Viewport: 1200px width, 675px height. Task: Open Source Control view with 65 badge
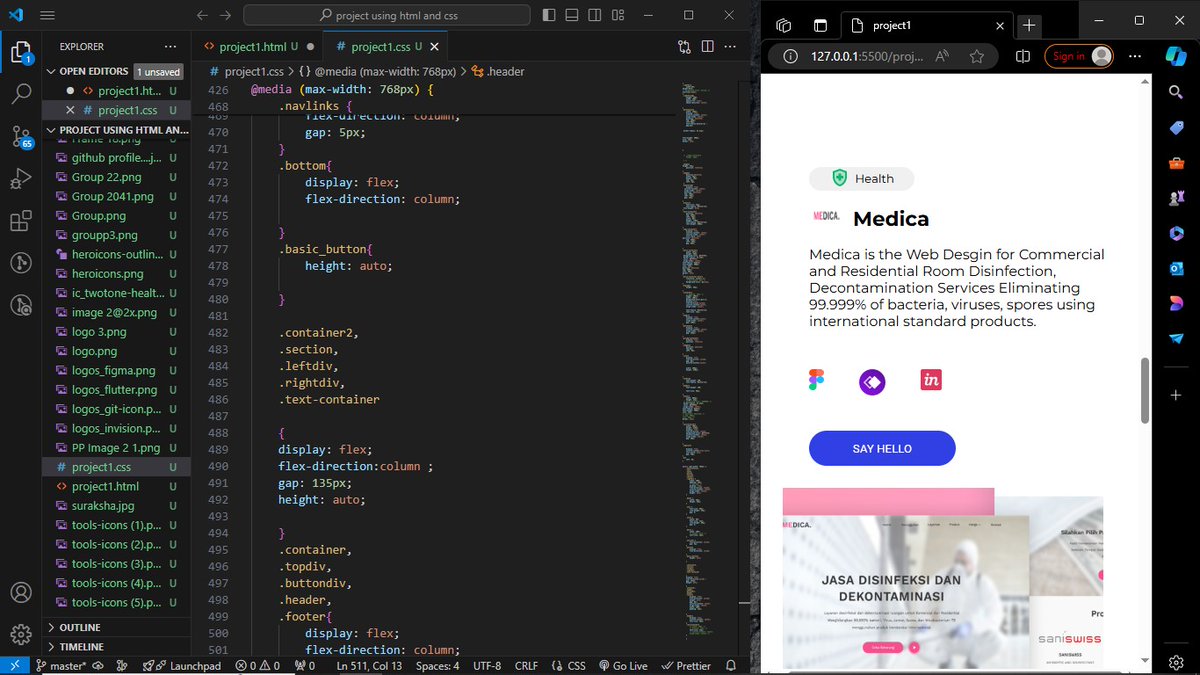point(21,137)
